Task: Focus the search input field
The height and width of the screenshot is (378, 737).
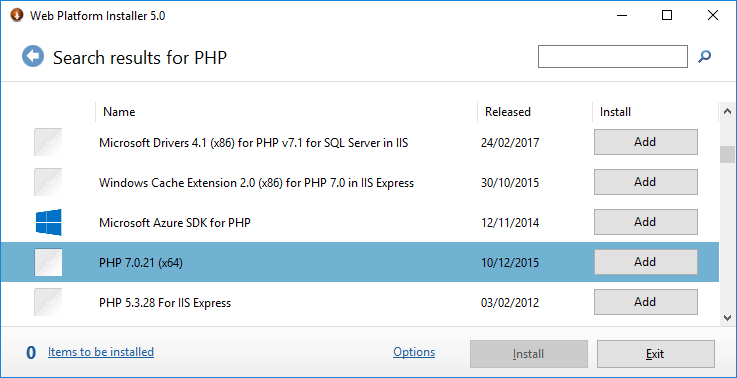Action: (x=612, y=56)
